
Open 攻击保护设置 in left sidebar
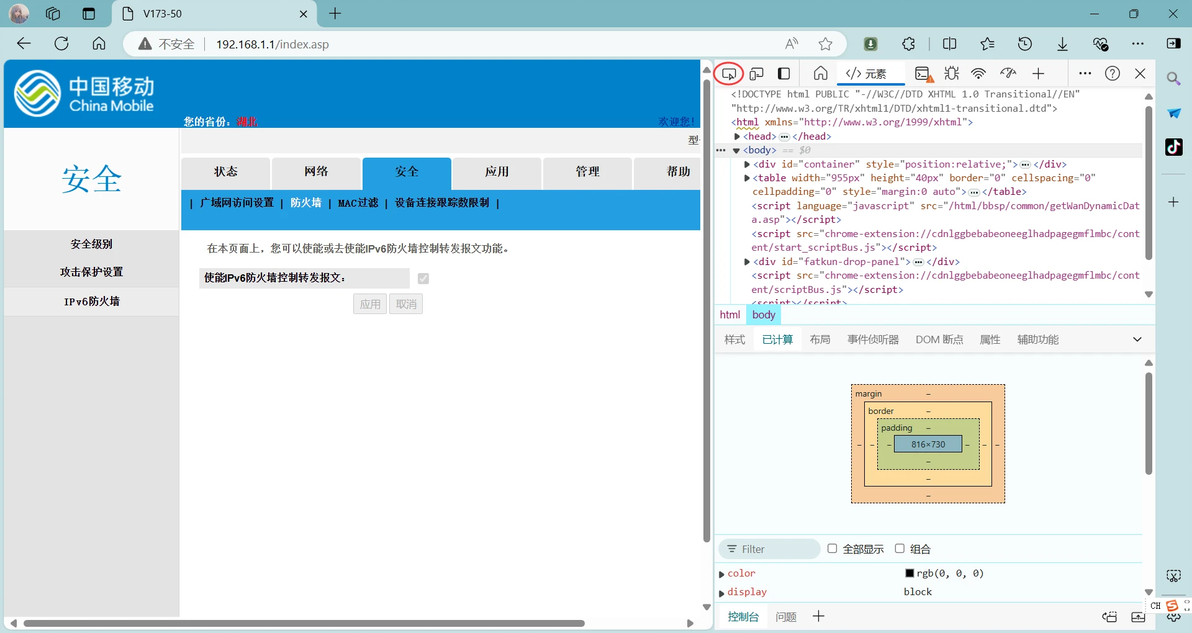pyautogui.click(x=91, y=272)
